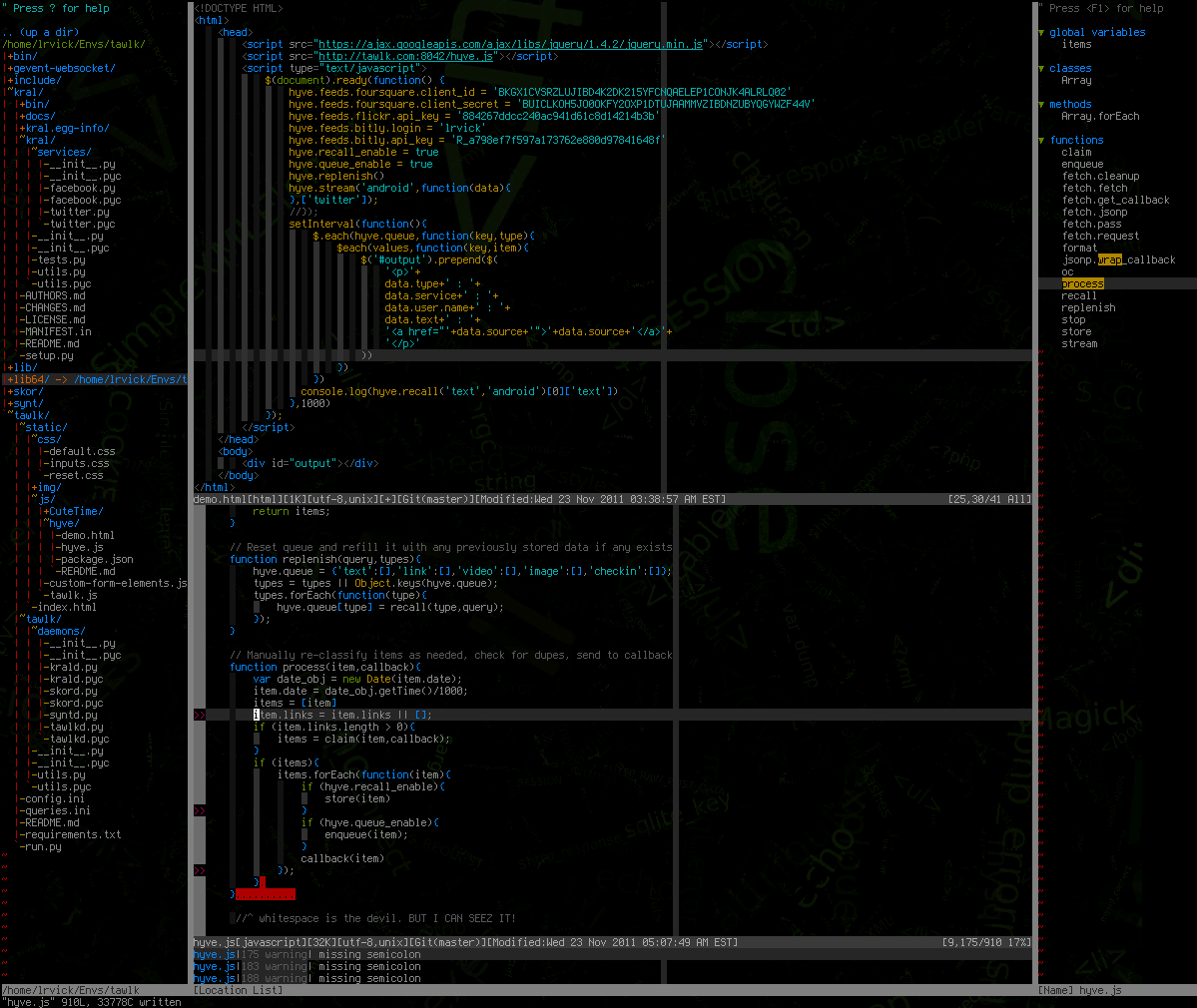Open syntd.py in the daemons folder
This screenshot has width=1197, height=1008.
[x=73, y=715]
